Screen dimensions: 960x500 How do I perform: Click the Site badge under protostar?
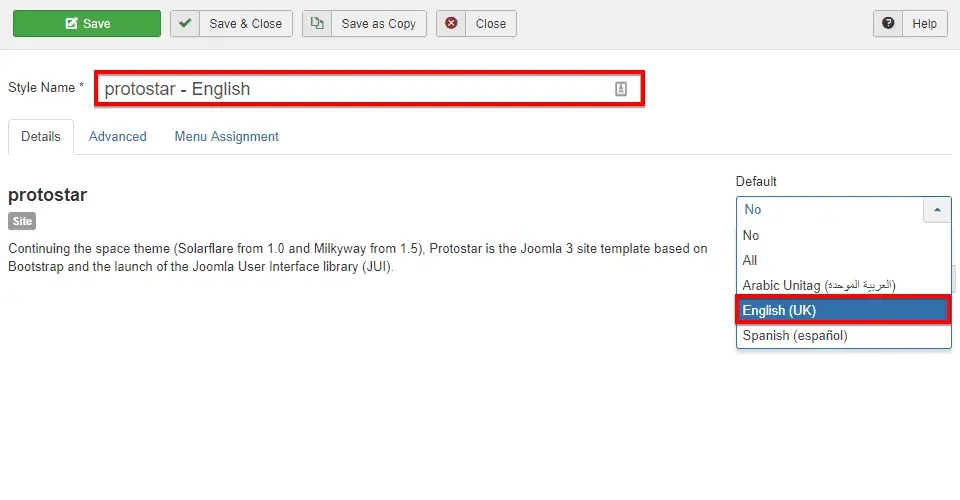coord(22,221)
